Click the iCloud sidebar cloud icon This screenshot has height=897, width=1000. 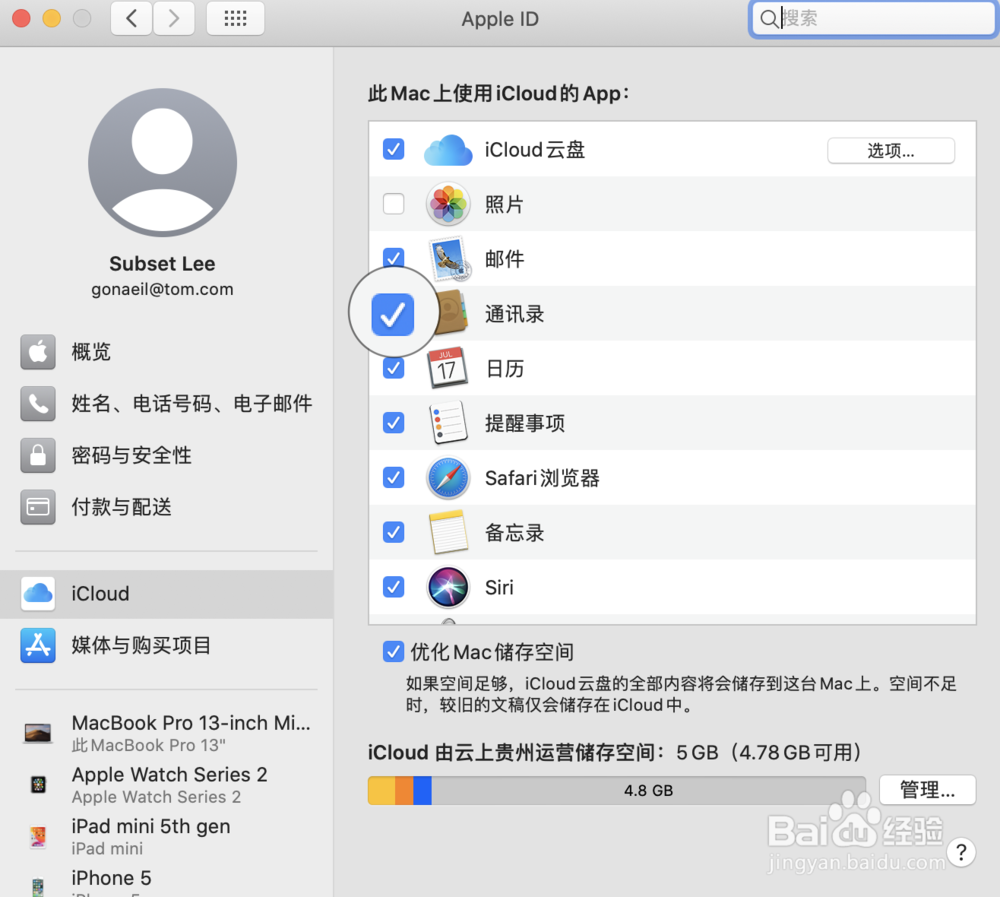38,593
